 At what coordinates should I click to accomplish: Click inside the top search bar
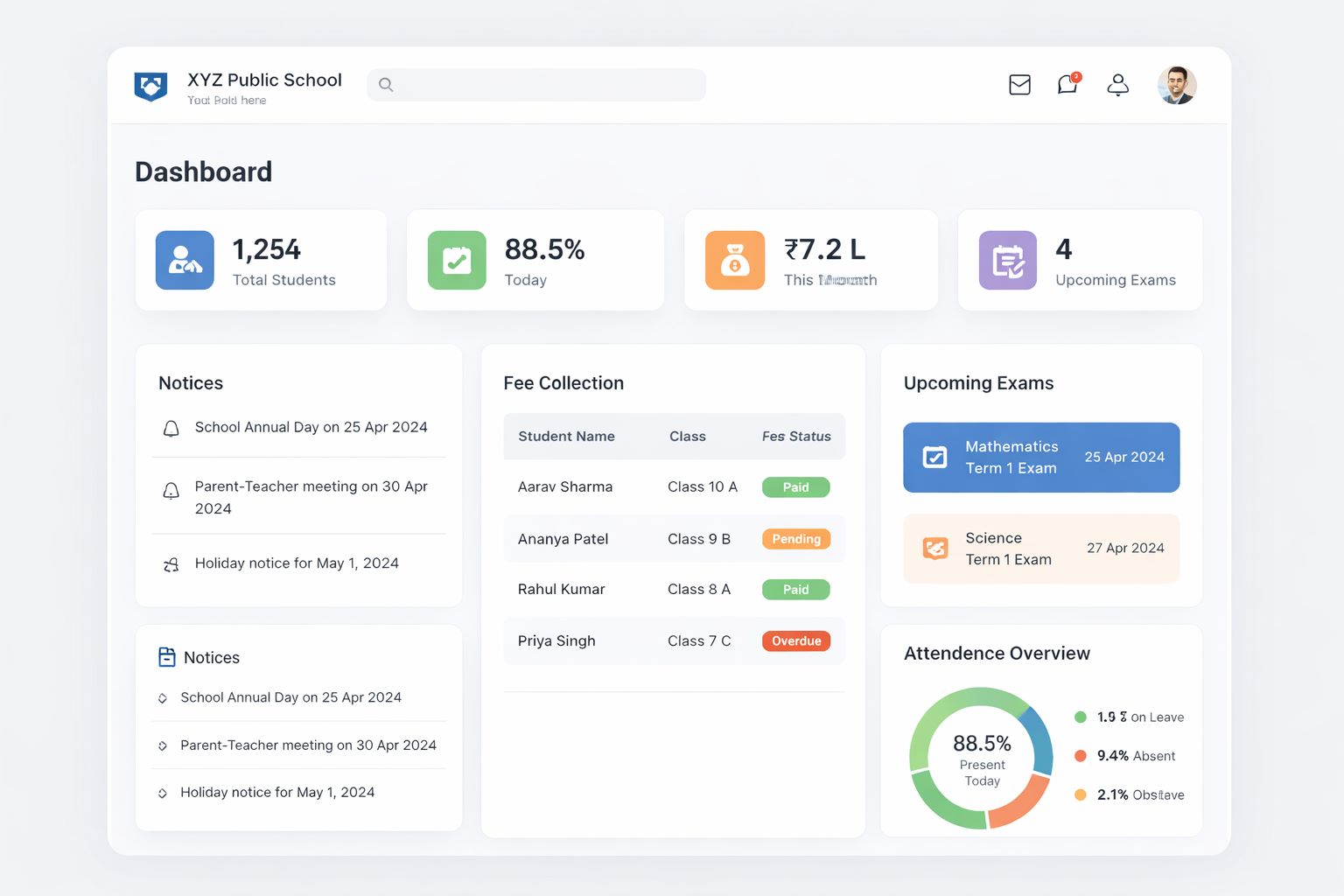[x=535, y=85]
